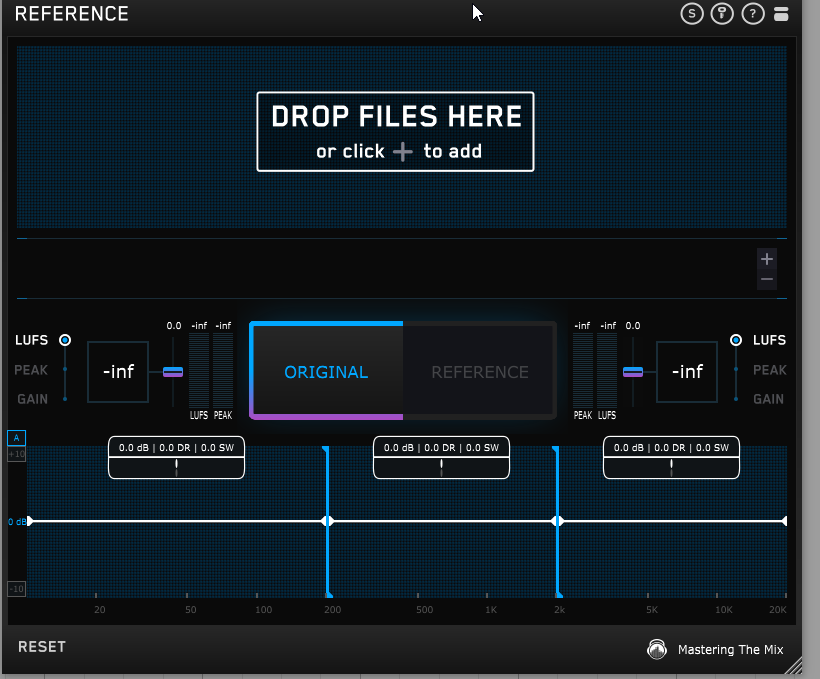The width and height of the screenshot is (820, 679).
Task: Switch to the ORIGINAL track
Action: [326, 372]
